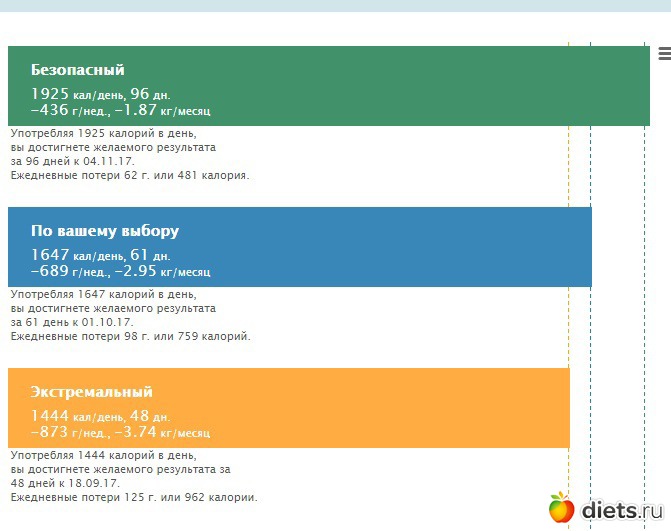Click the Экстремальный heading text

[x=91, y=392]
